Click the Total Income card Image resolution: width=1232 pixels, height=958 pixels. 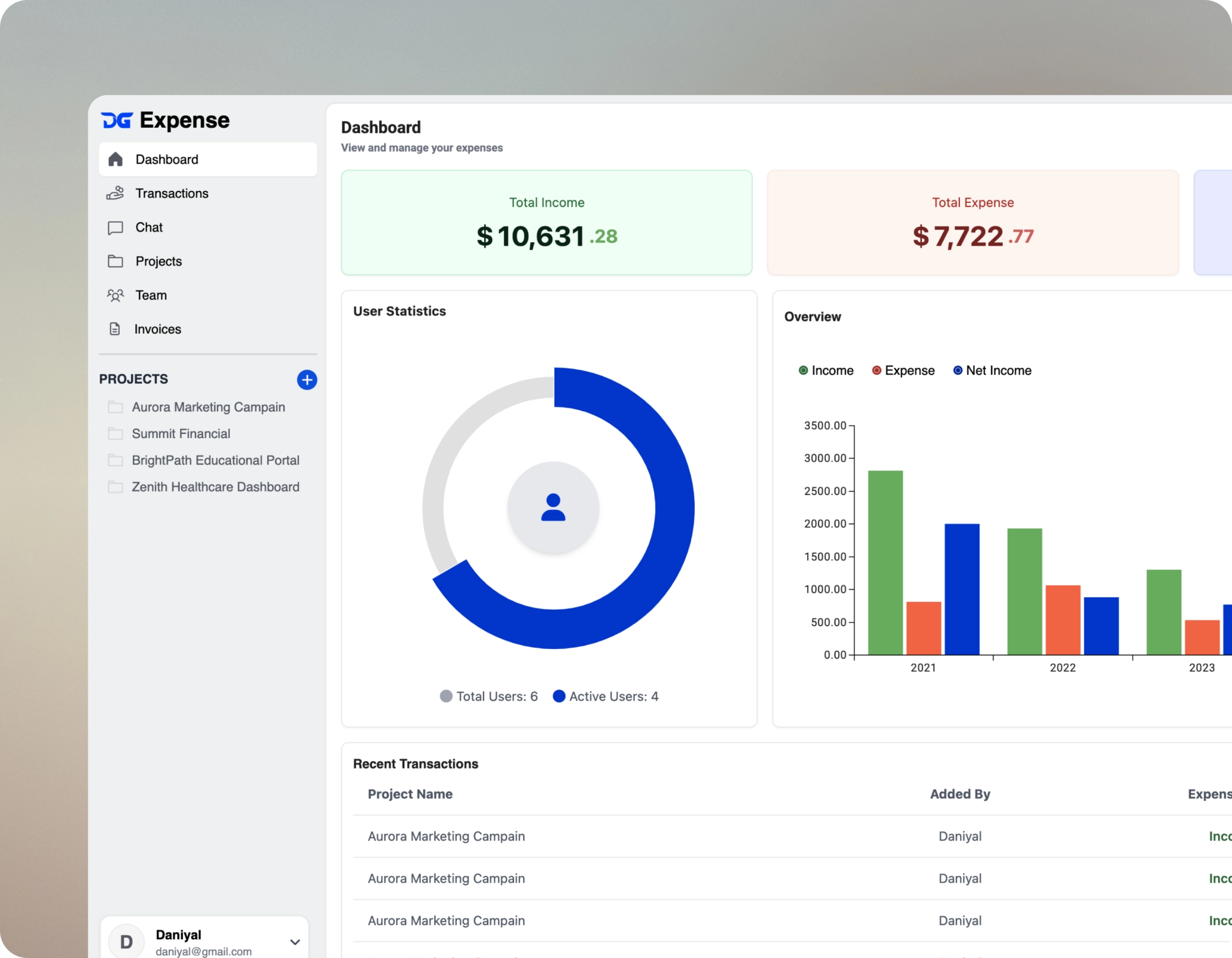546,222
